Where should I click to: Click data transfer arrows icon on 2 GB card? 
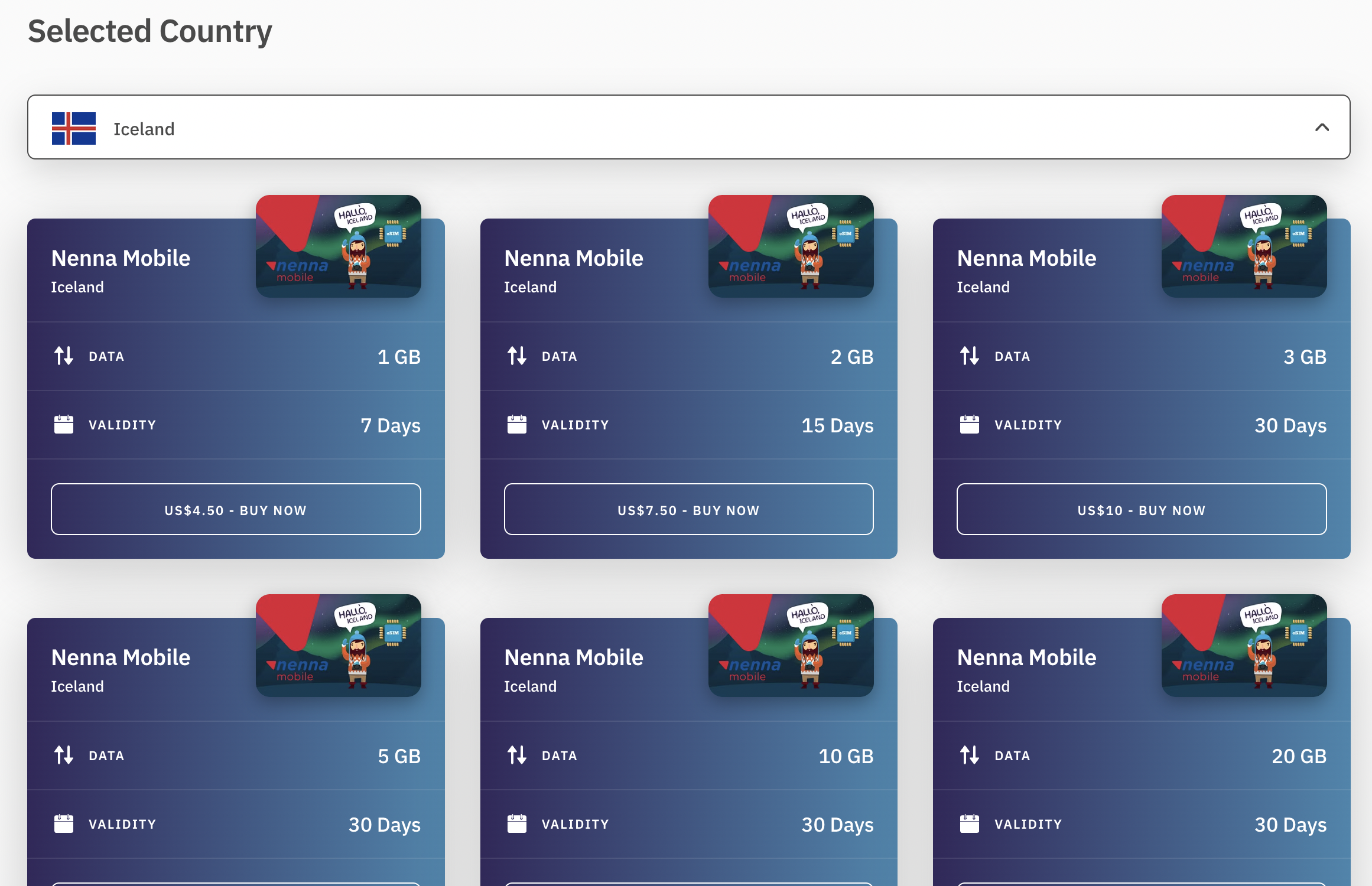[x=517, y=356]
